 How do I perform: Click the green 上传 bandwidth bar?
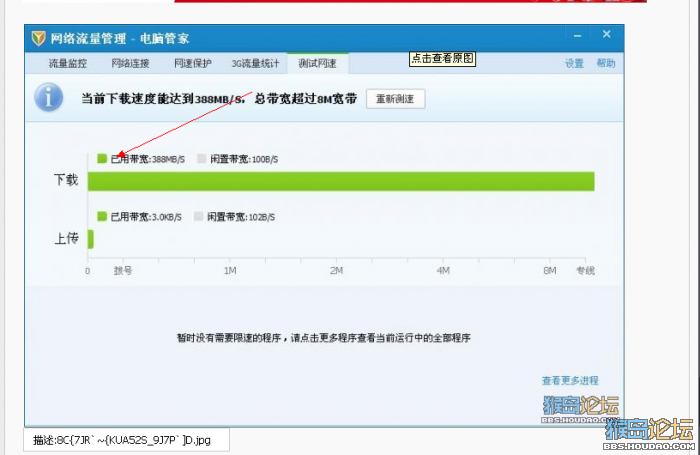click(91, 239)
